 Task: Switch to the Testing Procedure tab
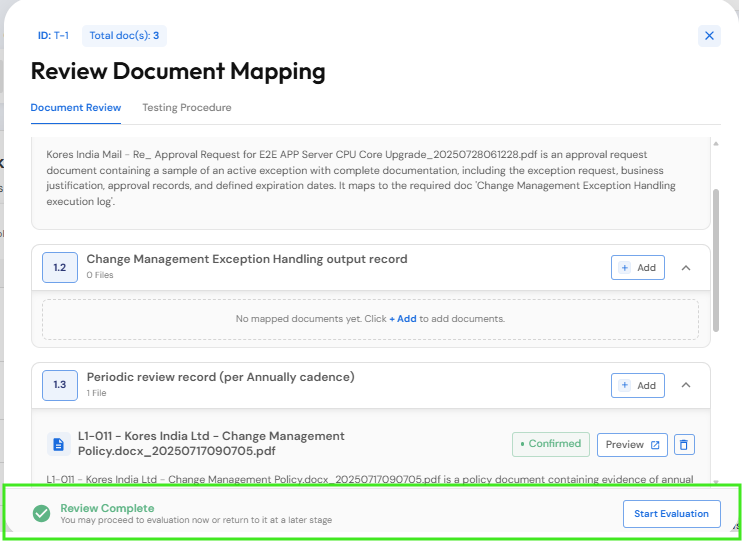click(187, 107)
